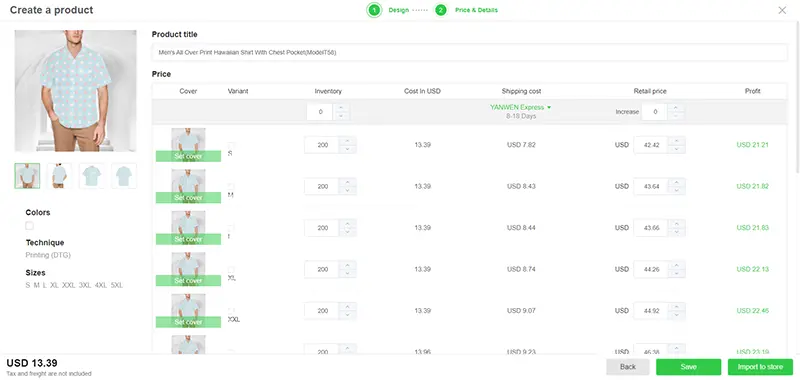800x380 pixels.
Task: Click the profit value USD 22.46
Action: point(752,311)
